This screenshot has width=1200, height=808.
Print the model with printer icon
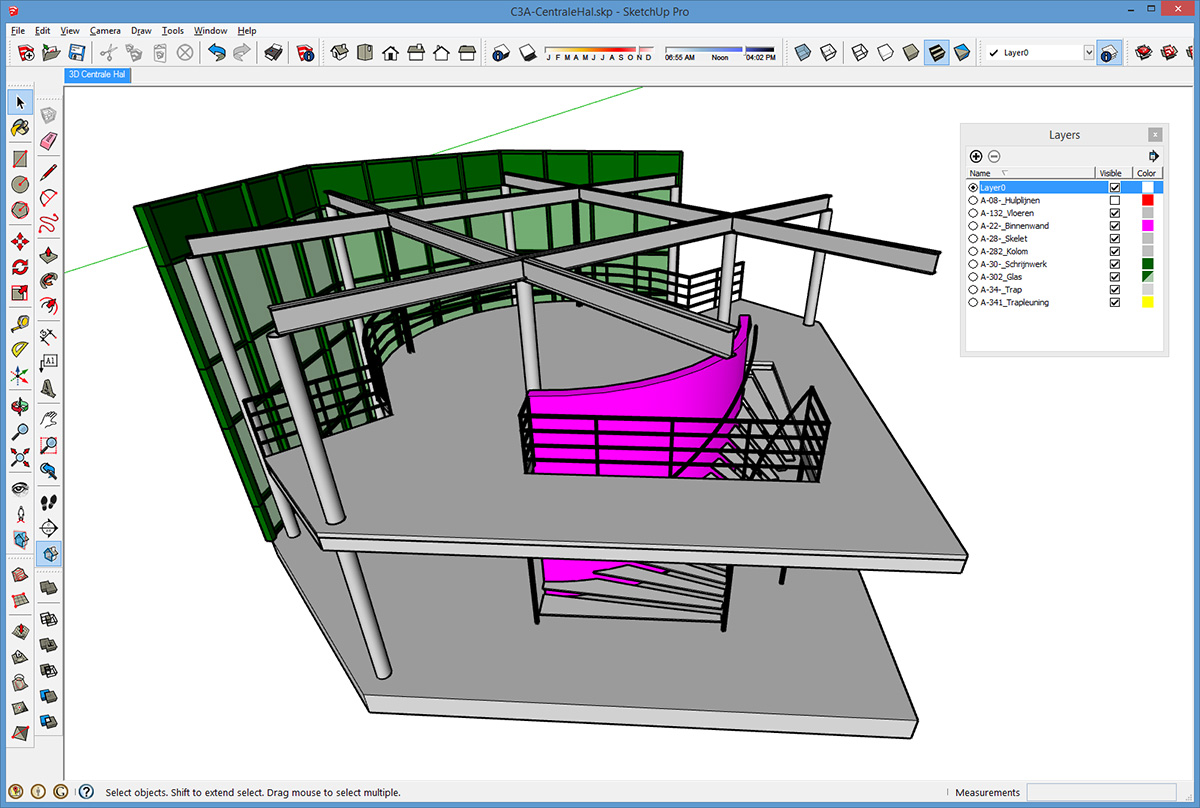tap(272, 52)
